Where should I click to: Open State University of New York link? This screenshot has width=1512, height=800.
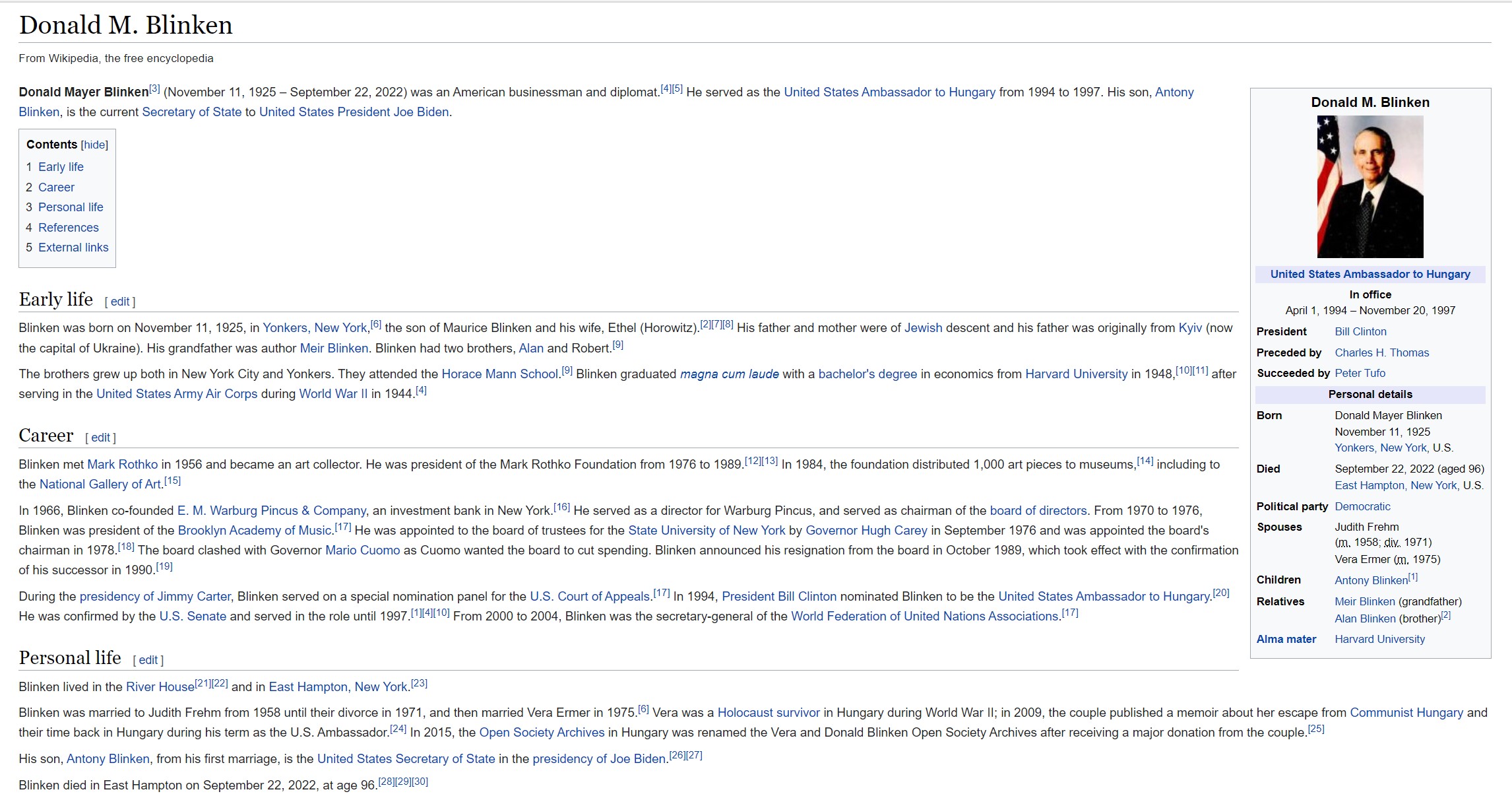point(707,531)
